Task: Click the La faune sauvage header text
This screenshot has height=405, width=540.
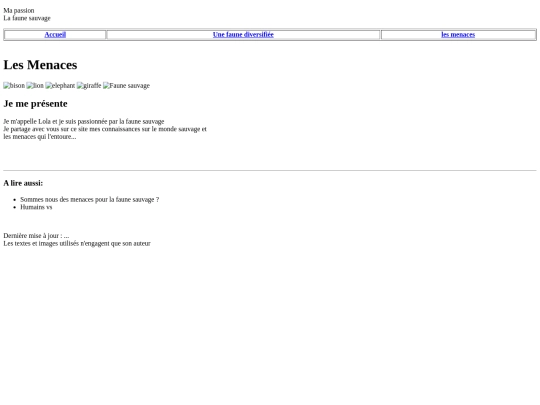Action: coord(27,18)
